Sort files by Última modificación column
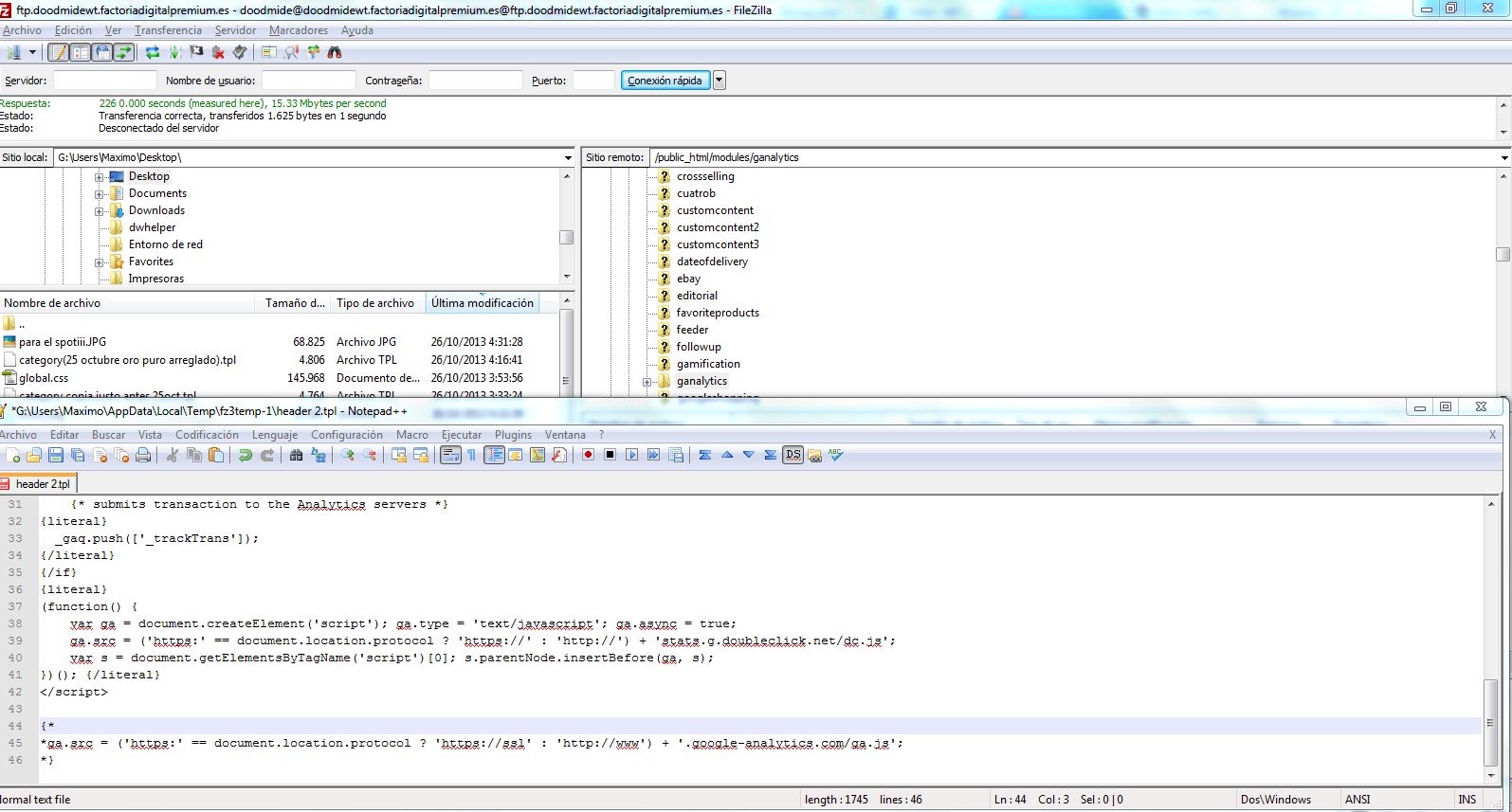 [x=482, y=303]
